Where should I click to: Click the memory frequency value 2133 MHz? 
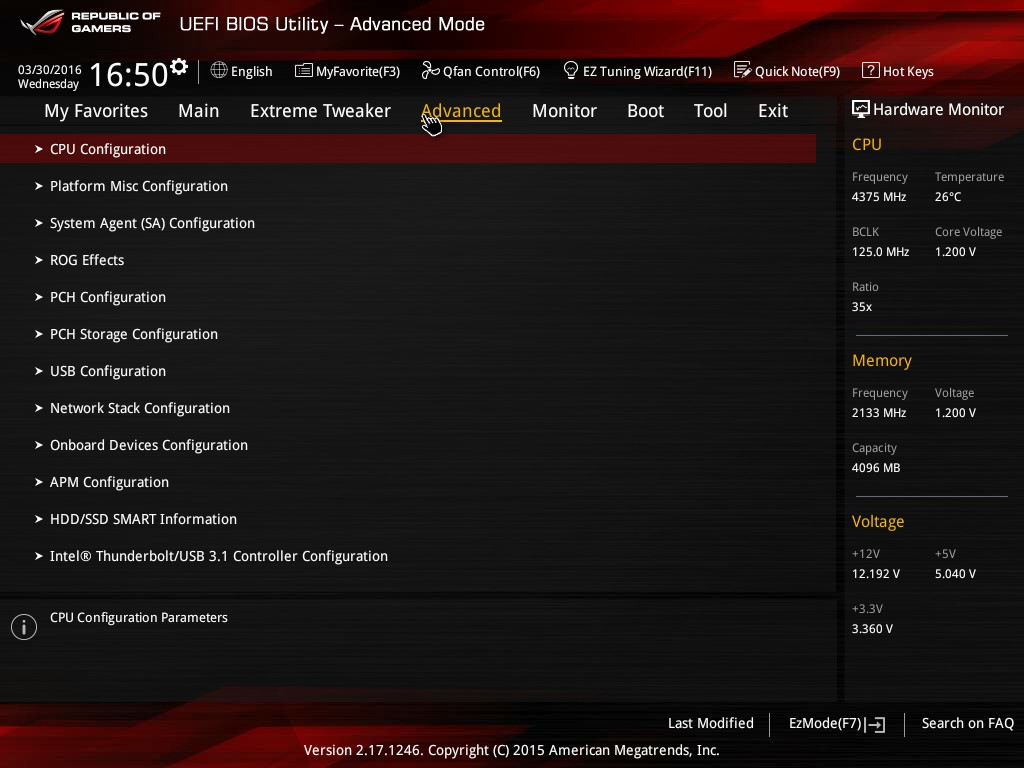(878, 413)
